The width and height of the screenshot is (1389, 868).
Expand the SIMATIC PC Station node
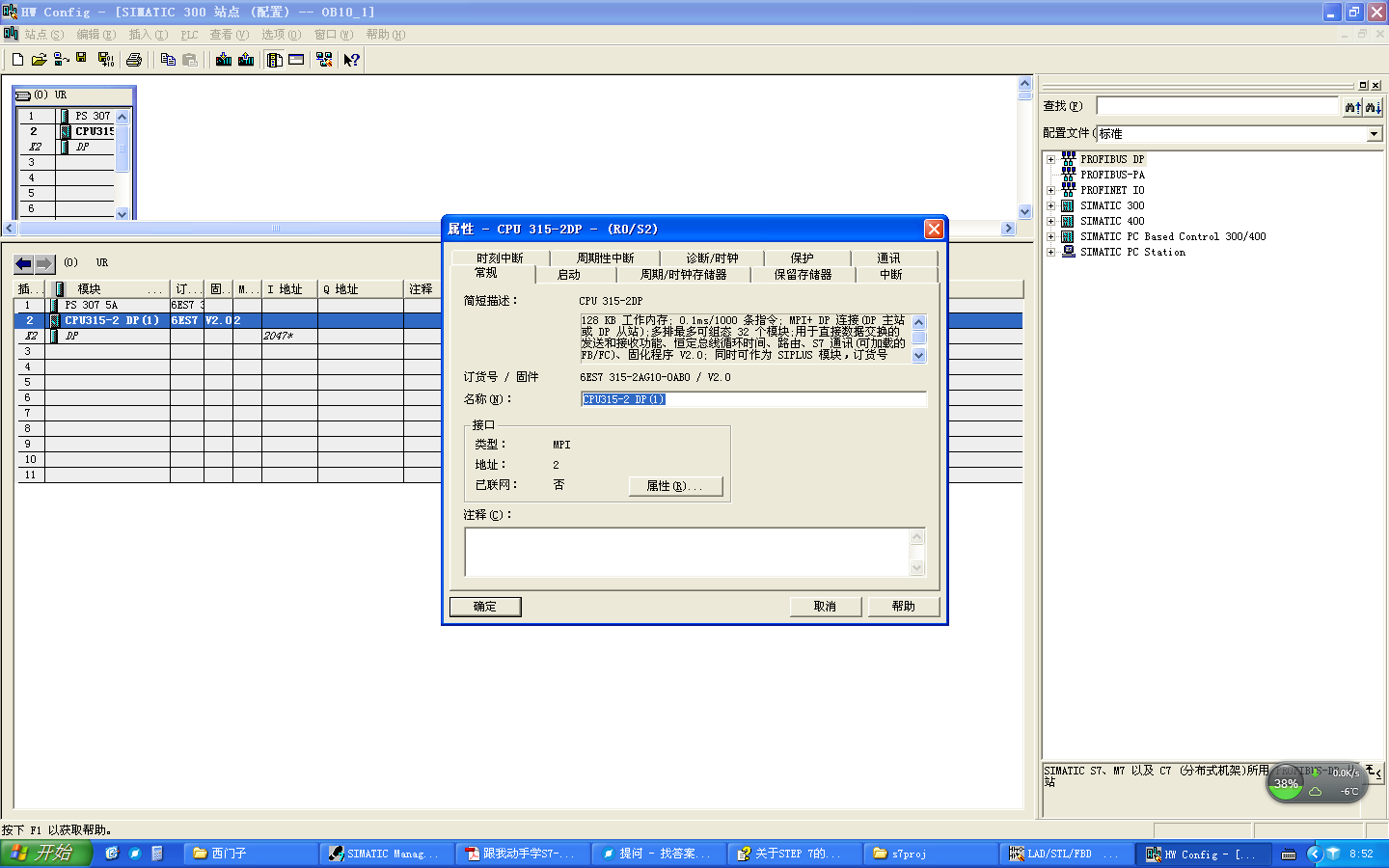pyautogui.click(x=1050, y=253)
